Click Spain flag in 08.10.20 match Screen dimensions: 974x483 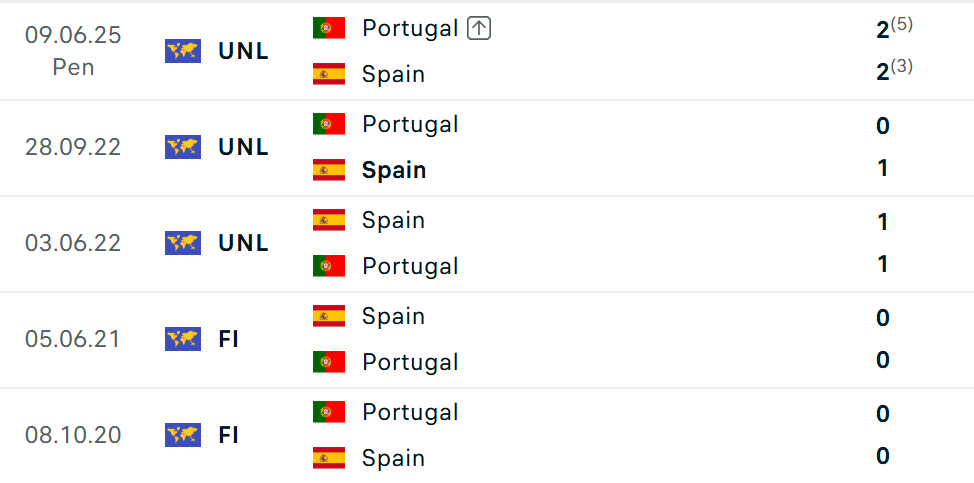pyautogui.click(x=329, y=458)
